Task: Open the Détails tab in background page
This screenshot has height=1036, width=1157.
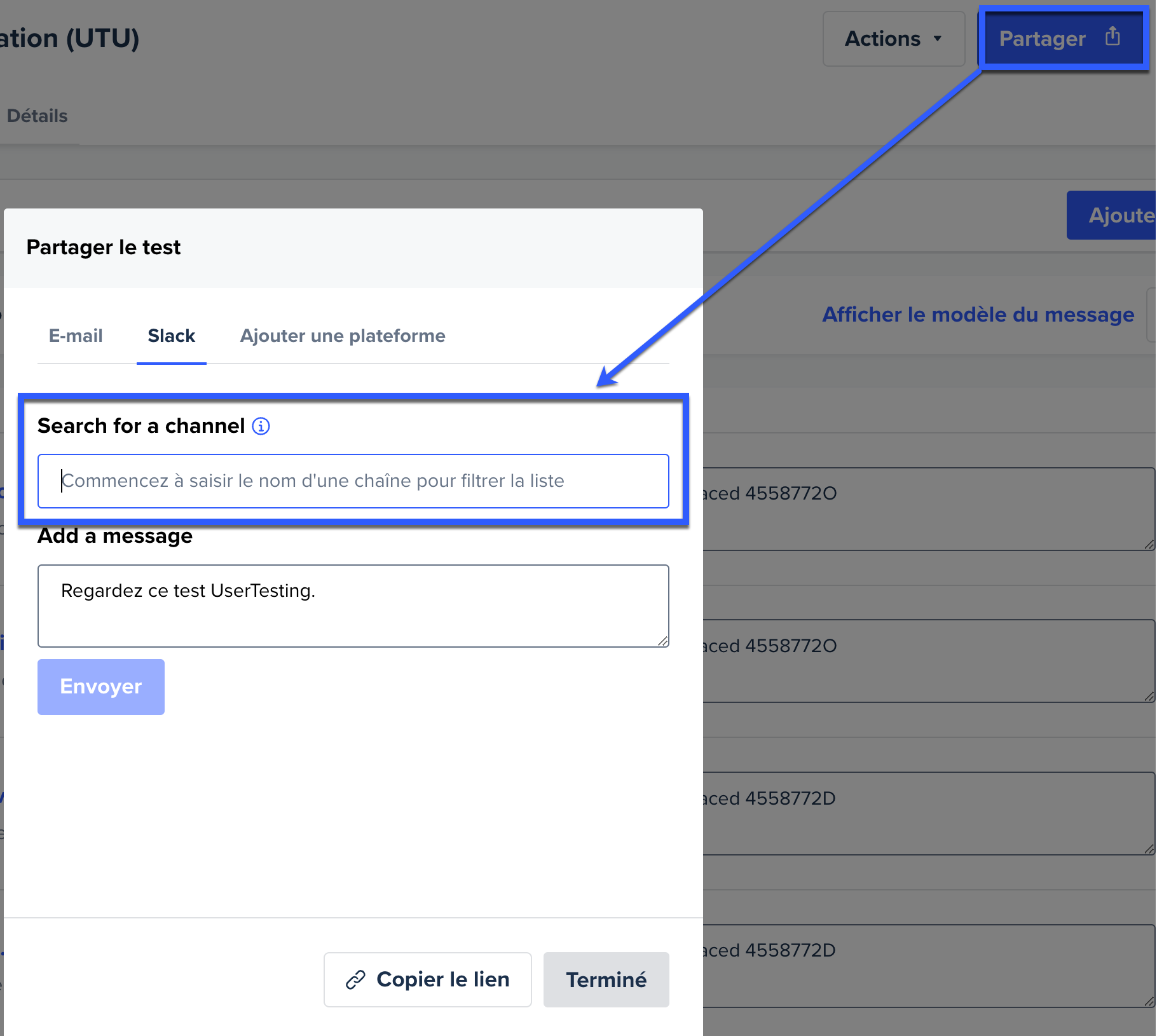Action: [38, 116]
